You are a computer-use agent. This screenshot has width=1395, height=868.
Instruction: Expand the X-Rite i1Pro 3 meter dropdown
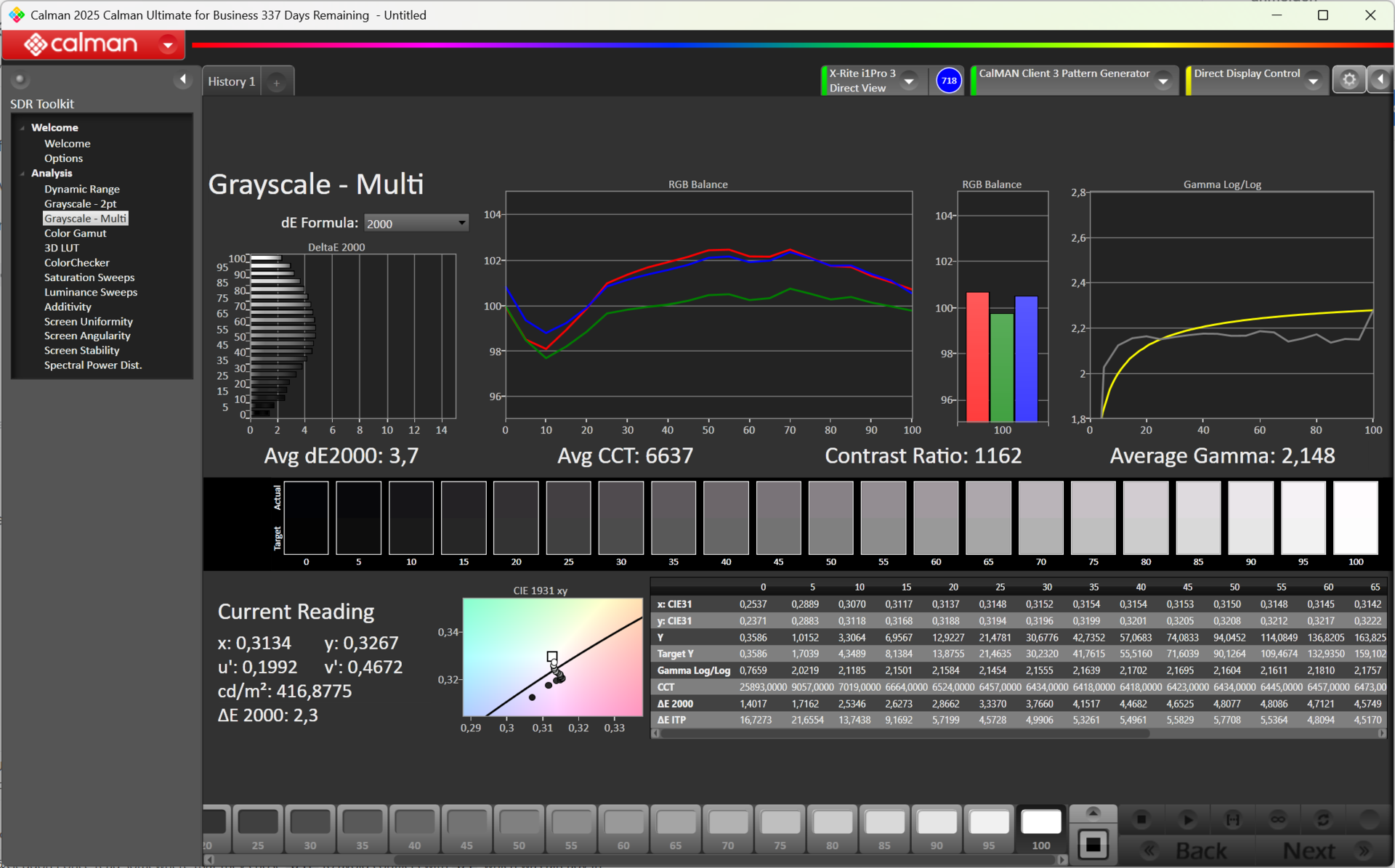pos(909,81)
